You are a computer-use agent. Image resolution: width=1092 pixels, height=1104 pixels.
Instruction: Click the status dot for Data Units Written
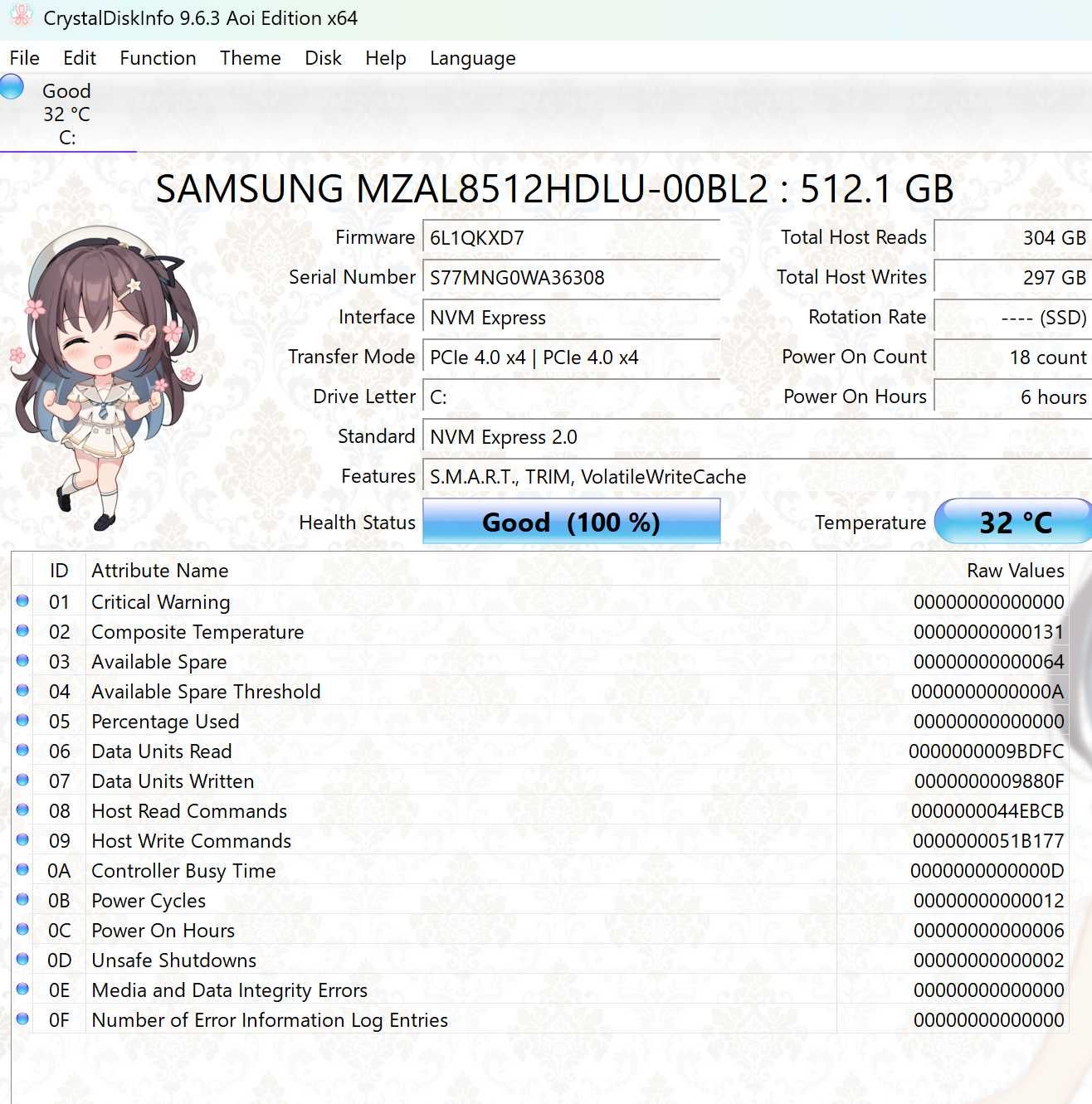22,781
